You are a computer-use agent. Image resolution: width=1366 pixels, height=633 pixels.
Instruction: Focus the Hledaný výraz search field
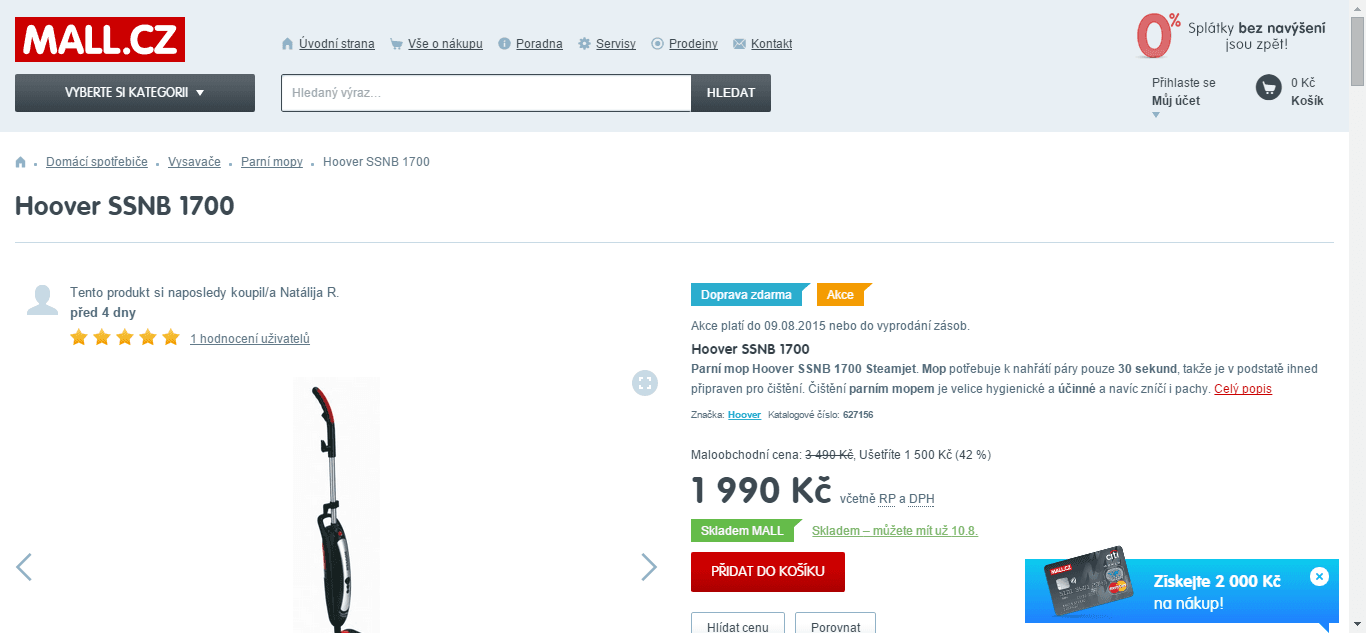[486, 93]
